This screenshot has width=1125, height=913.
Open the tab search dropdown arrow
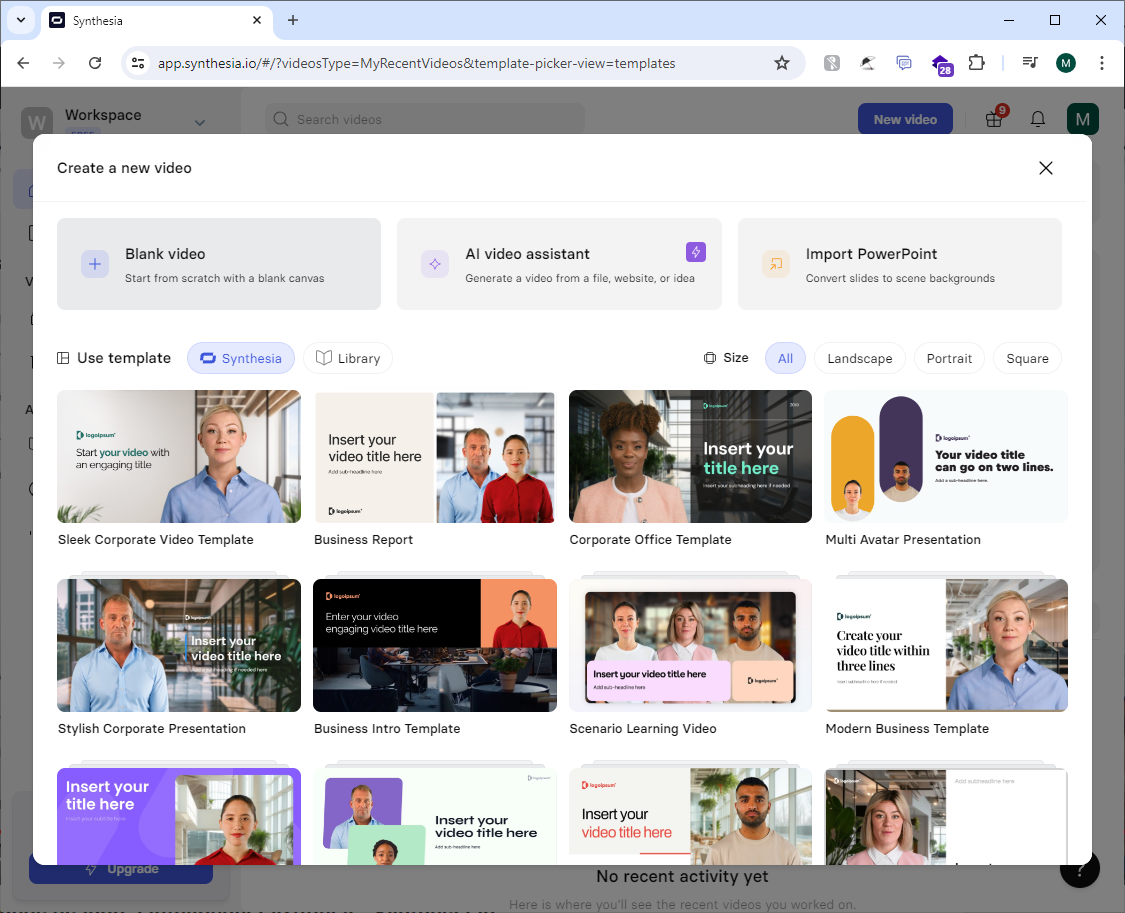click(21, 20)
